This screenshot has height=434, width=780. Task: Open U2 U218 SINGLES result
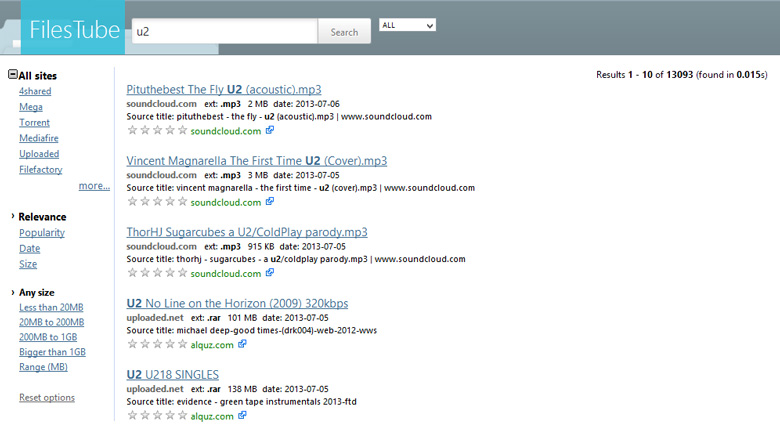click(x=173, y=374)
